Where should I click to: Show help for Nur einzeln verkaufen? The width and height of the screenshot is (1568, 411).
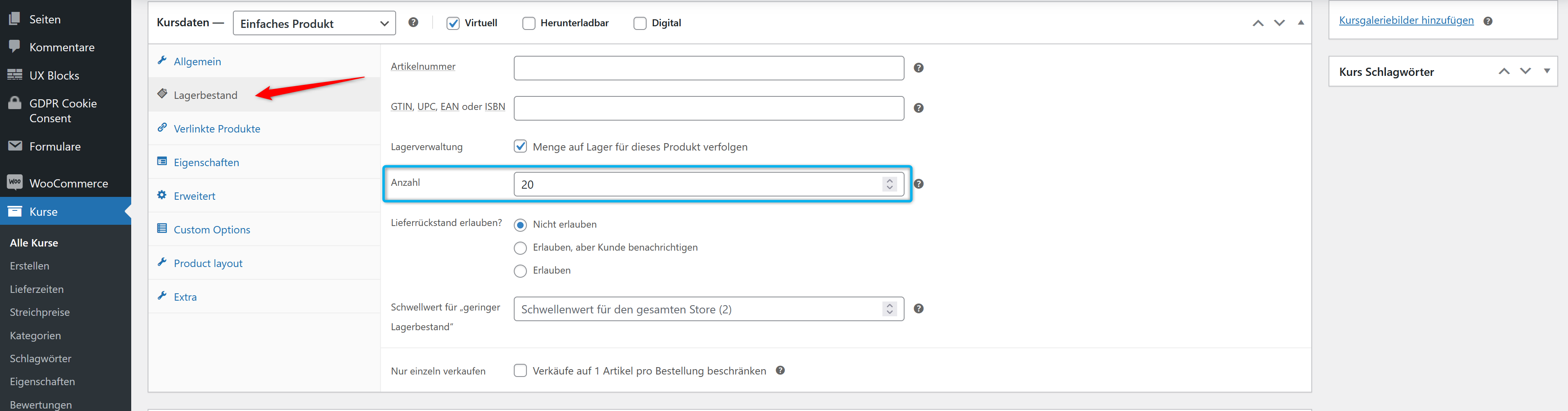pos(780,370)
